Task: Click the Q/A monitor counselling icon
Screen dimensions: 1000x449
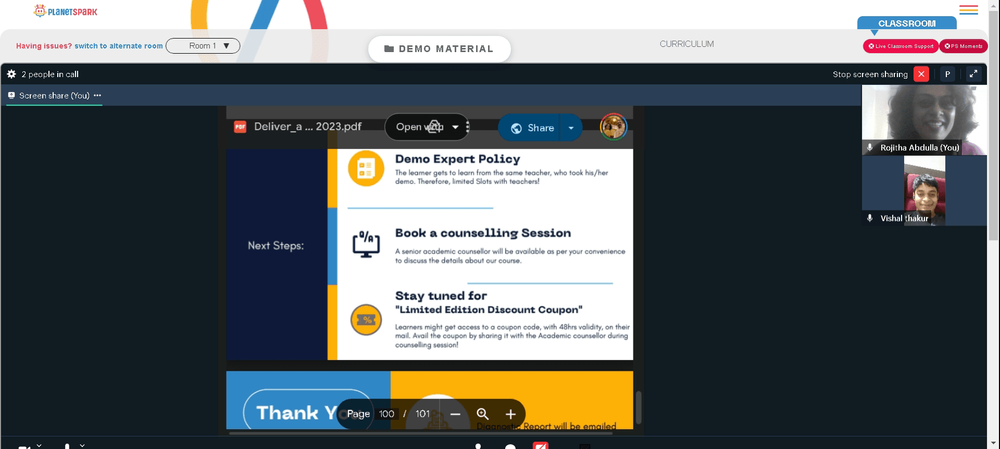Action: point(366,244)
